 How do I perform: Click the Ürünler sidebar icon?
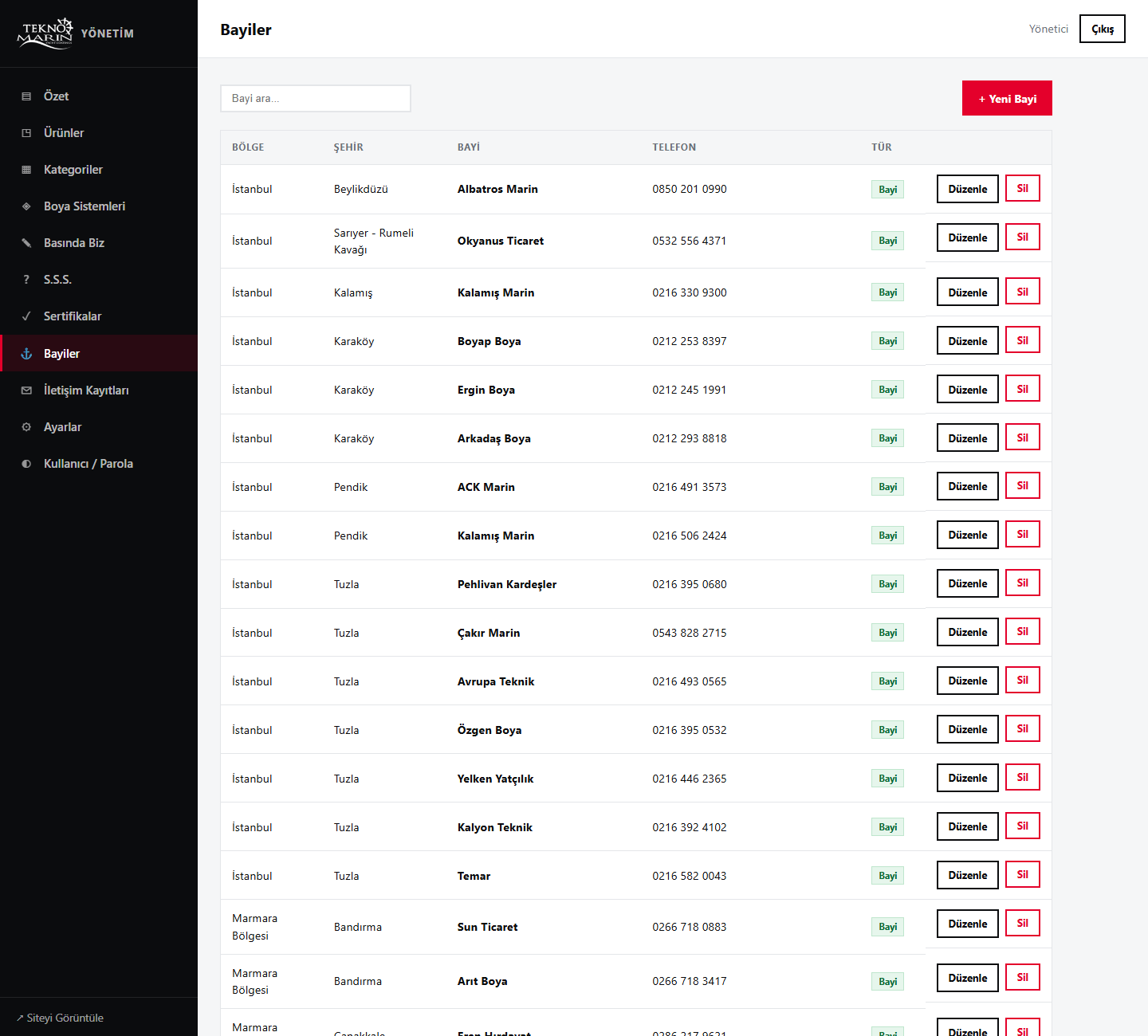point(26,133)
